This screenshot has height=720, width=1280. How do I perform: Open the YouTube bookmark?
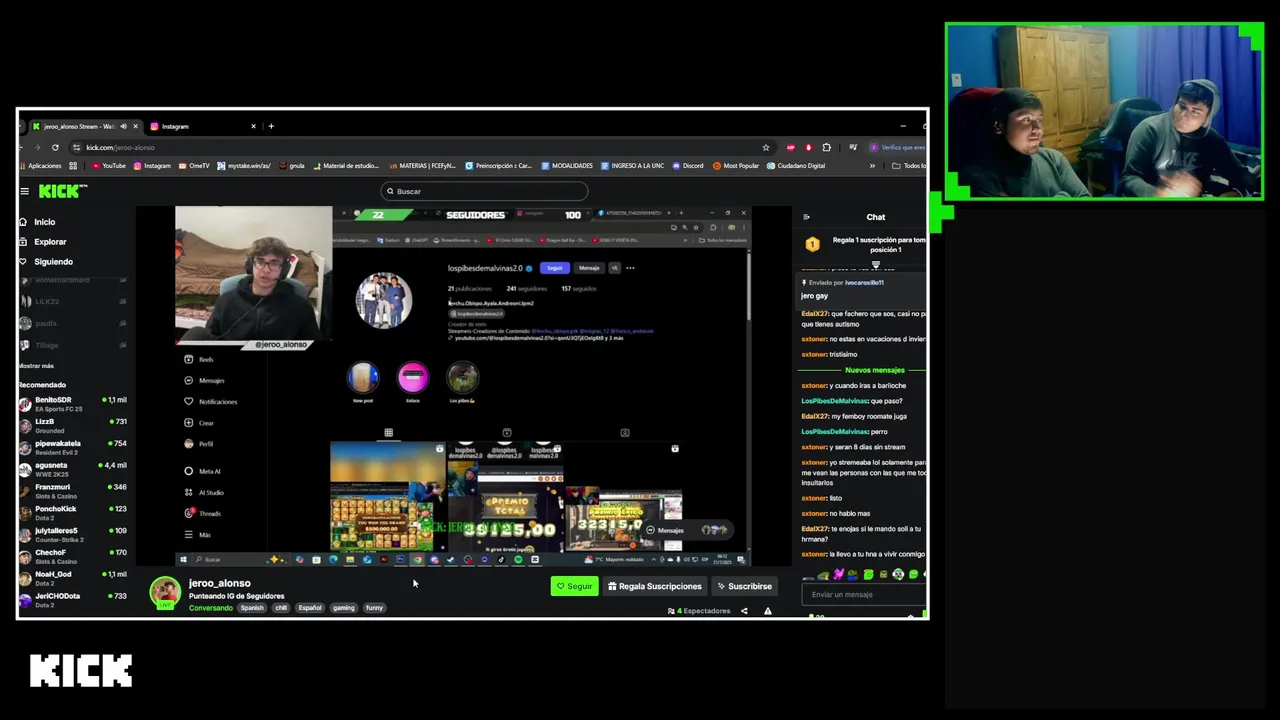[x=109, y=166]
